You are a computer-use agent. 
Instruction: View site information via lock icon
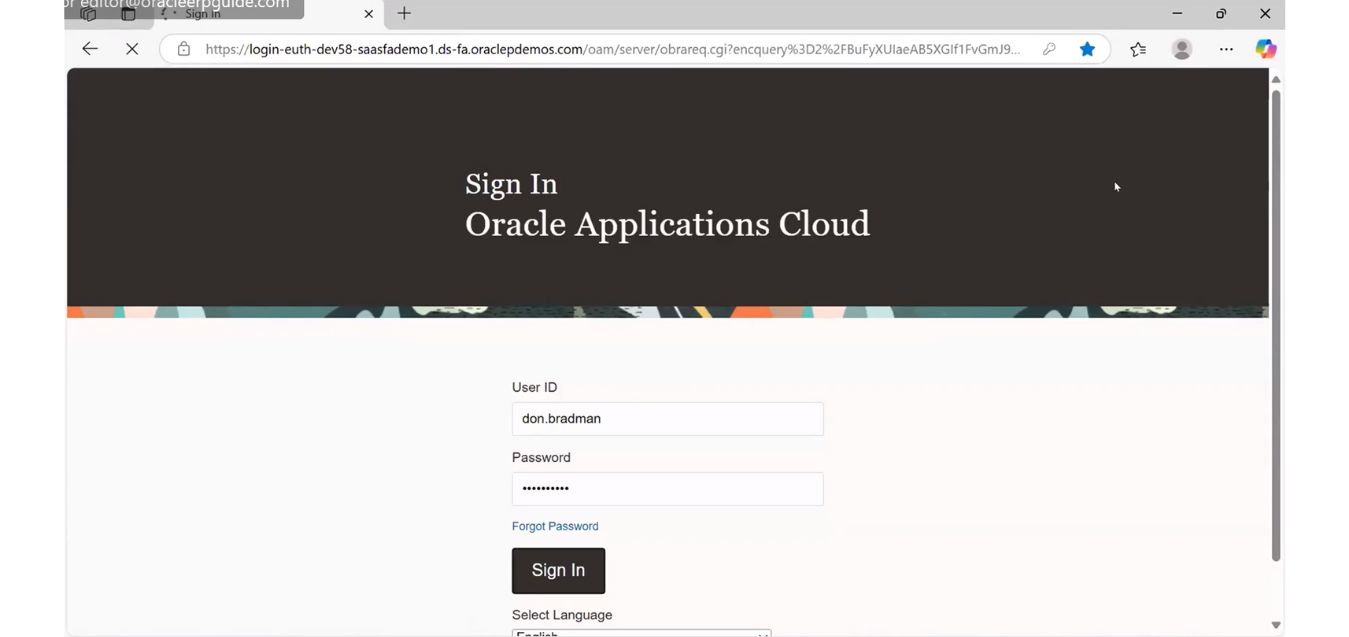point(183,48)
